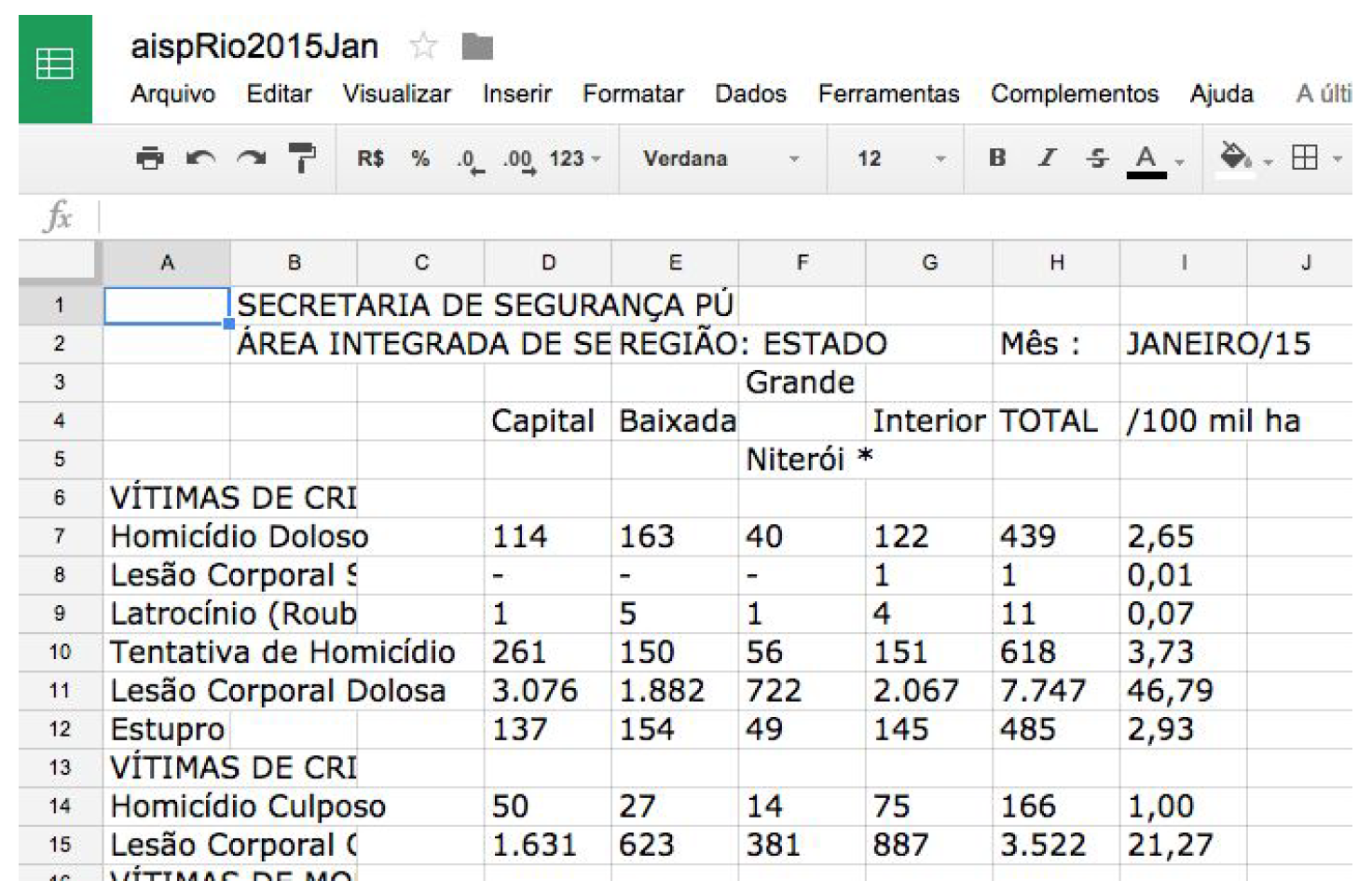The height and width of the screenshot is (895, 1372).
Task: Open the Ferramentas menu
Action: tap(887, 94)
